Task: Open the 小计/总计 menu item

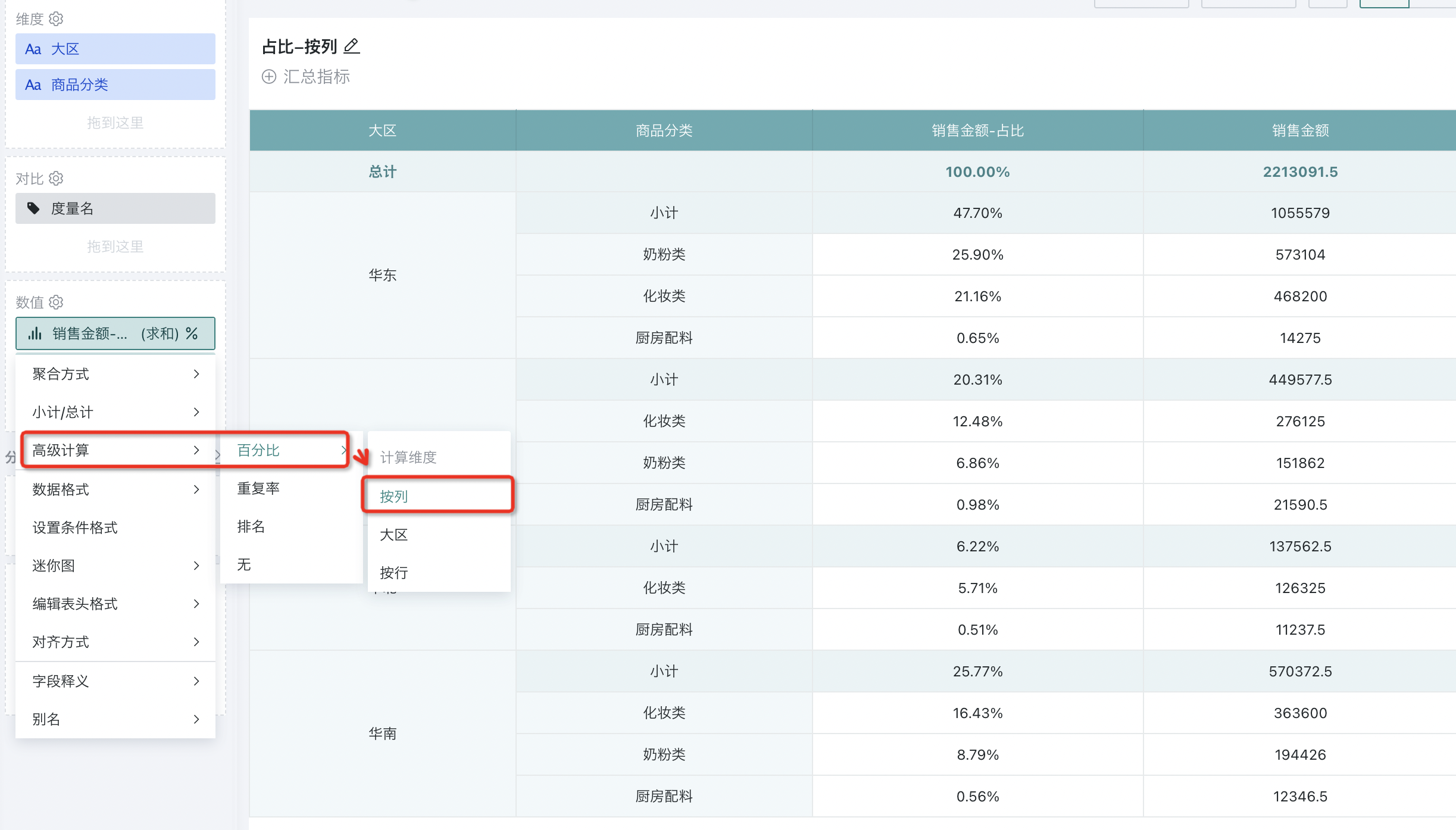Action: 115,412
